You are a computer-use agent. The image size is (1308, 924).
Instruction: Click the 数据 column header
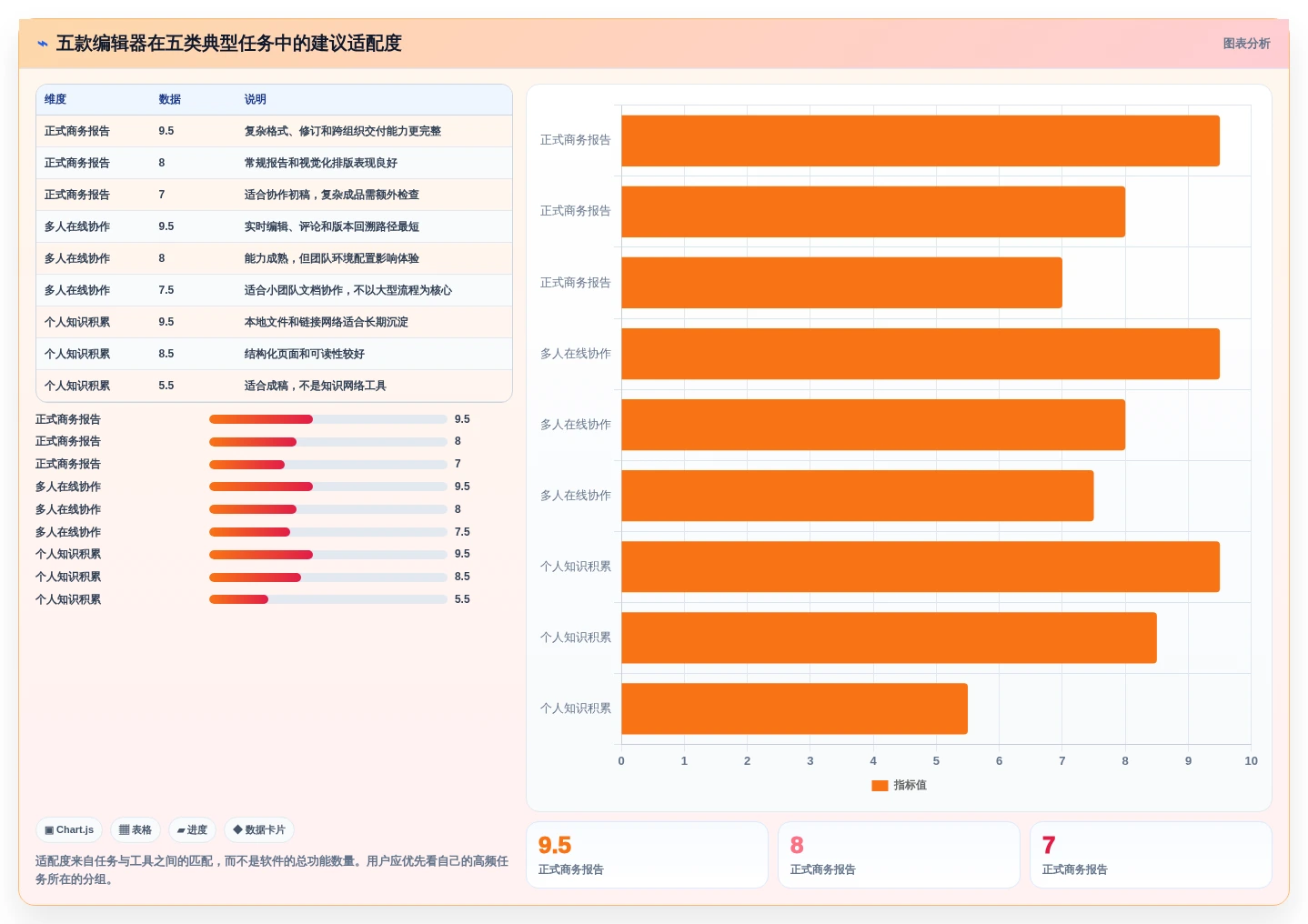coord(169,99)
